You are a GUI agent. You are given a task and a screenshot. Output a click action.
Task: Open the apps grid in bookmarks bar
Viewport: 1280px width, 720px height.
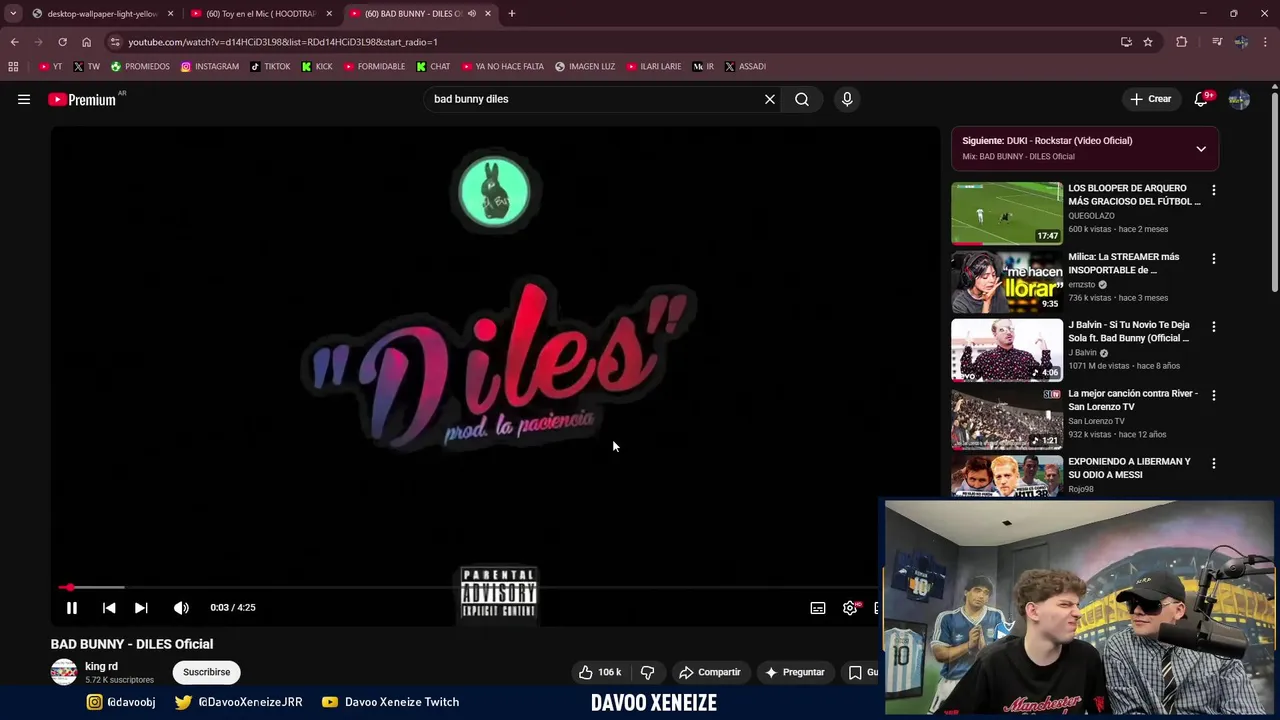tap(13, 67)
